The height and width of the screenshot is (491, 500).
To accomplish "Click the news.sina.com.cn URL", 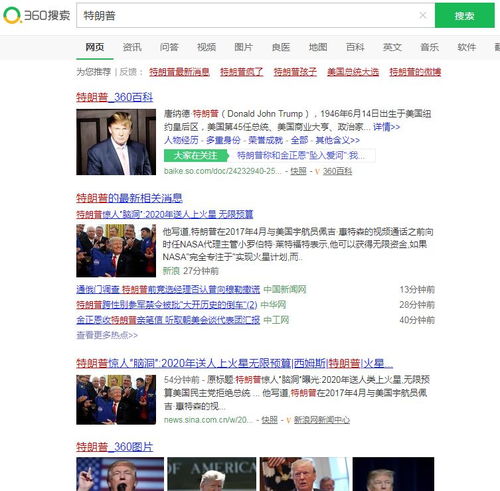I will [x=208, y=420].
